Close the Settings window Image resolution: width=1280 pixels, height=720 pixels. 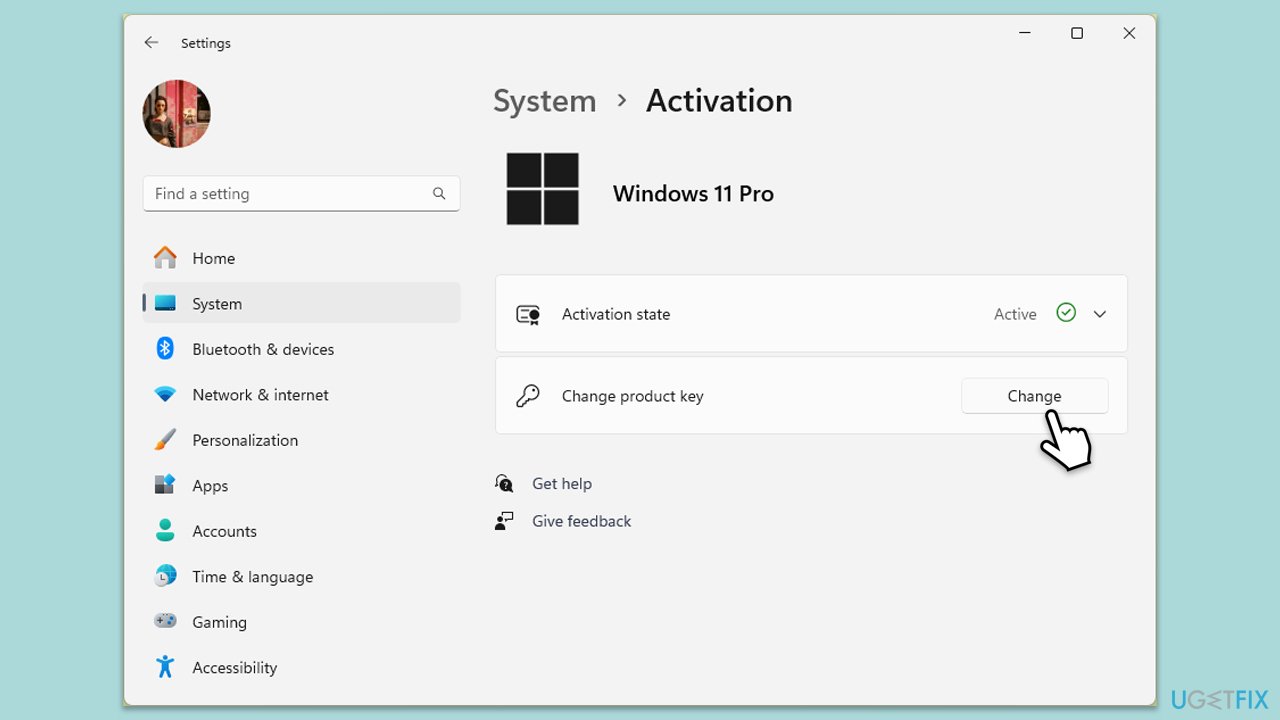pyautogui.click(x=1129, y=33)
